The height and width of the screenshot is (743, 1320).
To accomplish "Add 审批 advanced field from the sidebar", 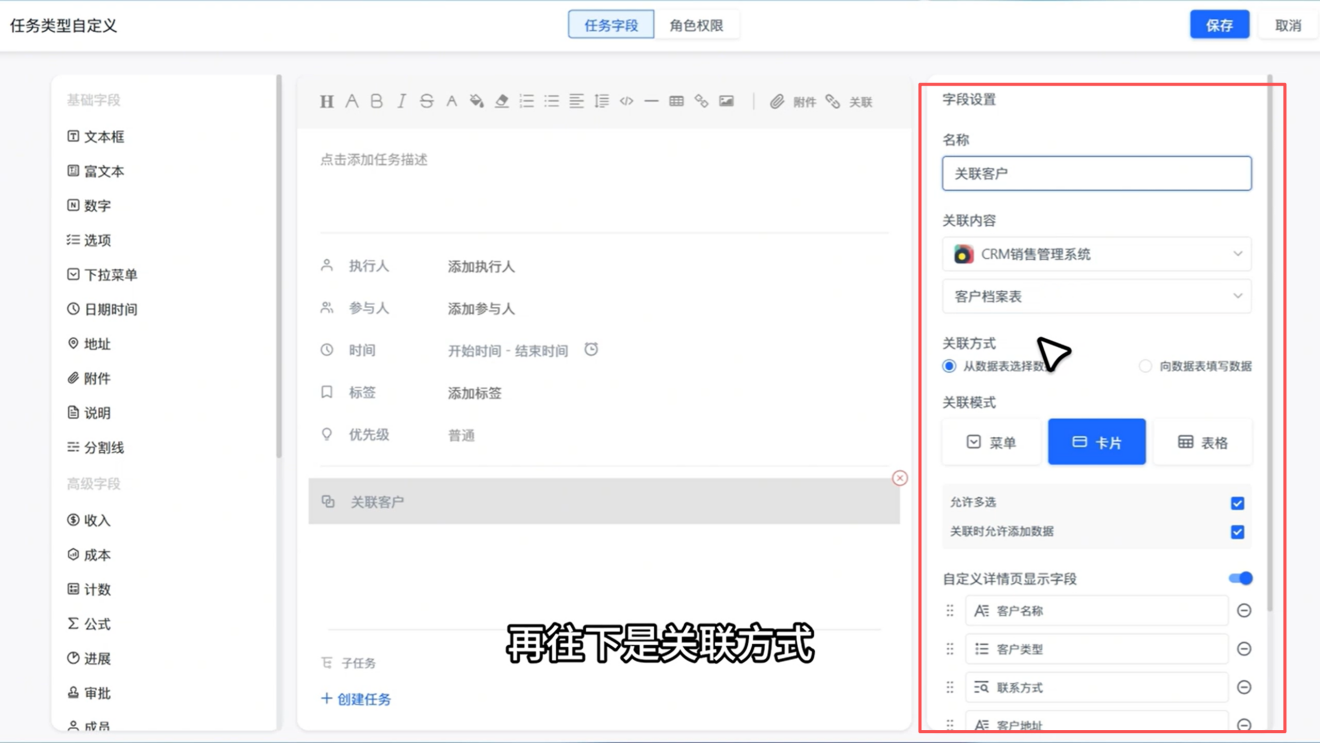I will 89,693.
